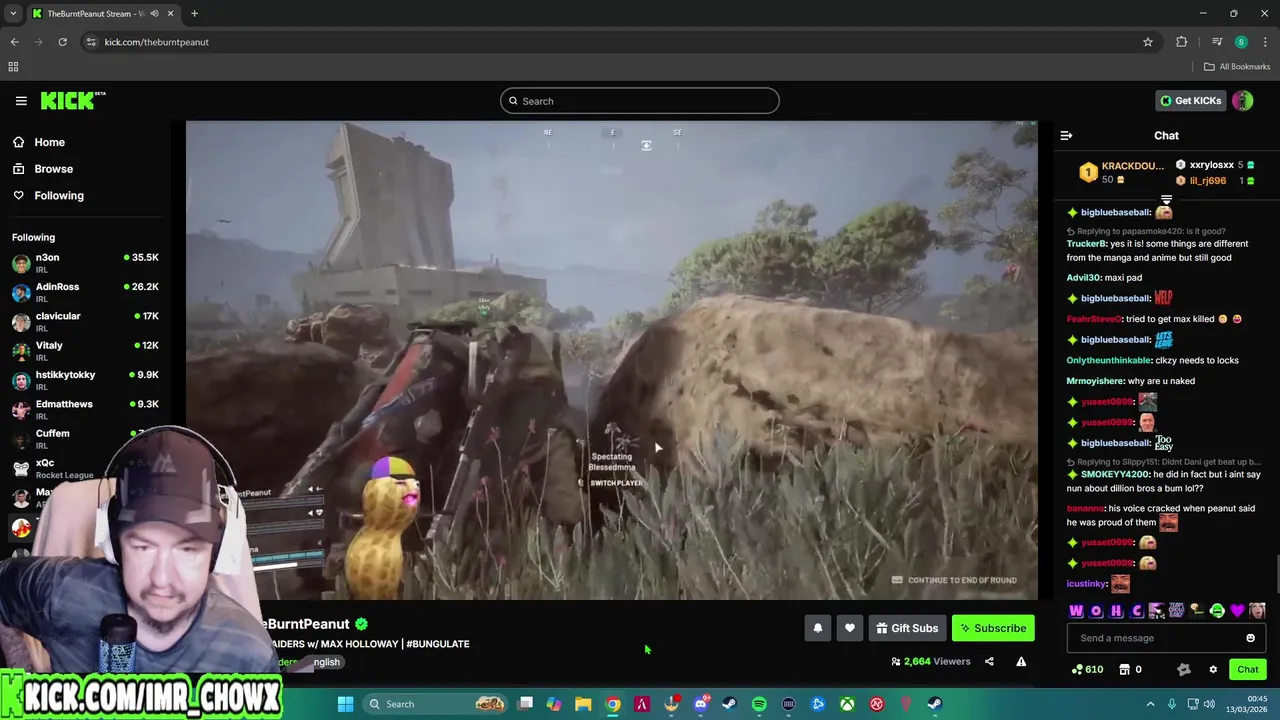1280x720 pixels.
Task: Click the 2,664 Viewers count
Action: tap(930, 661)
